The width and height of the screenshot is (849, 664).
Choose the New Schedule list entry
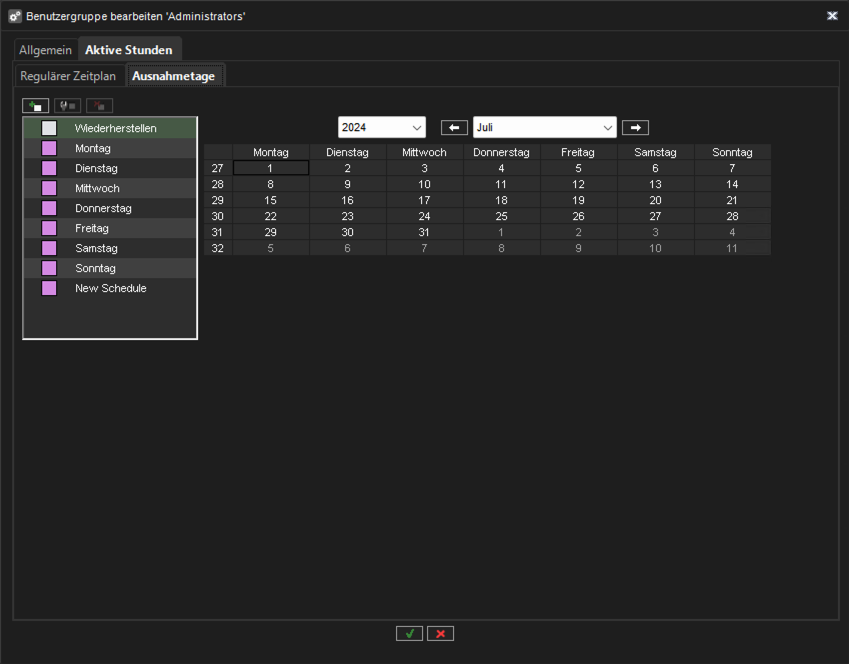110,288
